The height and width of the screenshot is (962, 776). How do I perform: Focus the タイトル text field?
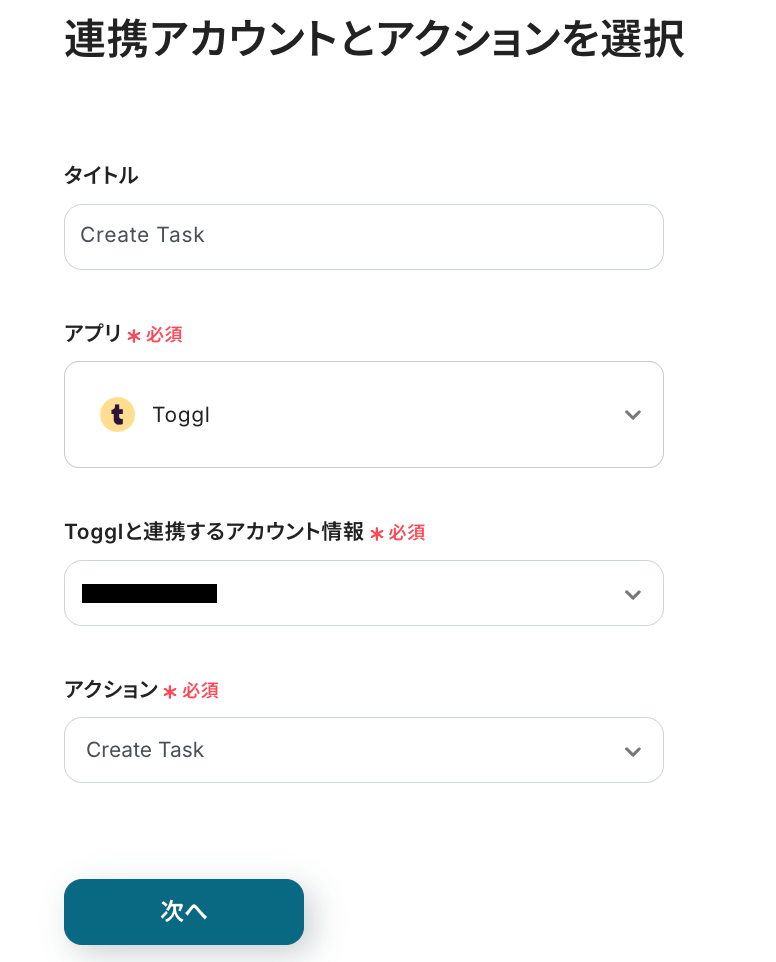[x=363, y=237]
